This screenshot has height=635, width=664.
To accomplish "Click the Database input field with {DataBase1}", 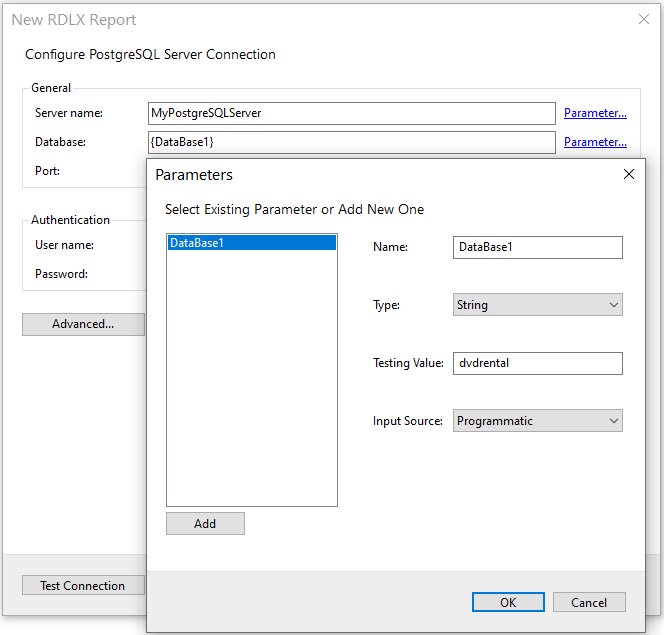I will pos(351,142).
